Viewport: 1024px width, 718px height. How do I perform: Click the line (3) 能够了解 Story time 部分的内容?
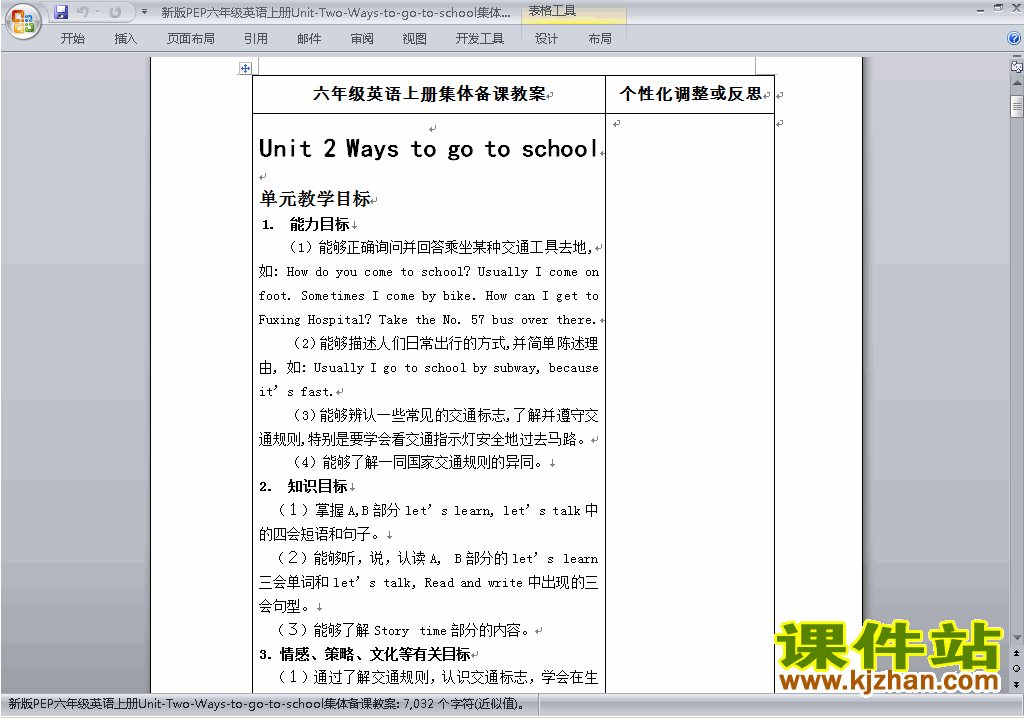(403, 630)
